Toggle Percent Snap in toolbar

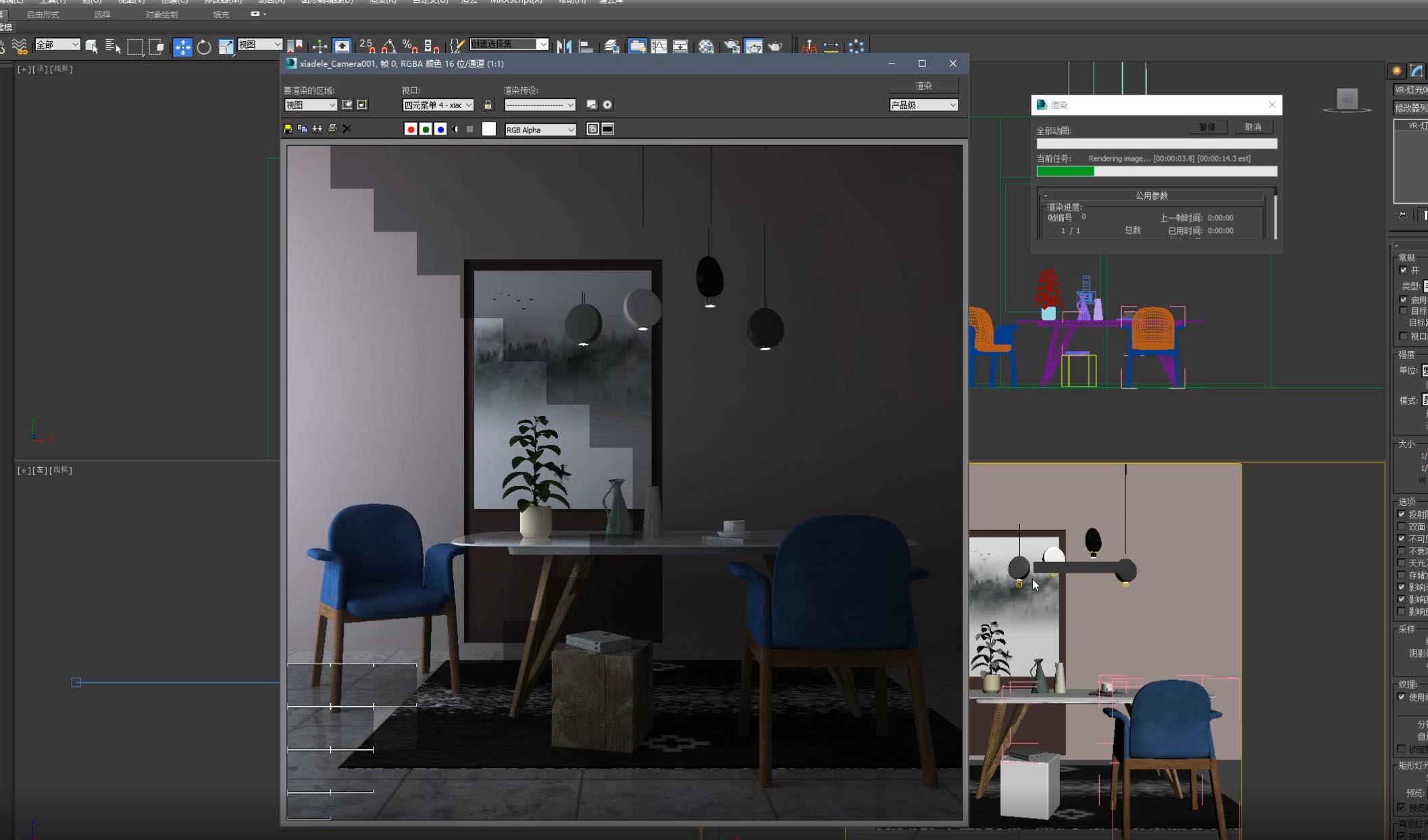click(410, 46)
